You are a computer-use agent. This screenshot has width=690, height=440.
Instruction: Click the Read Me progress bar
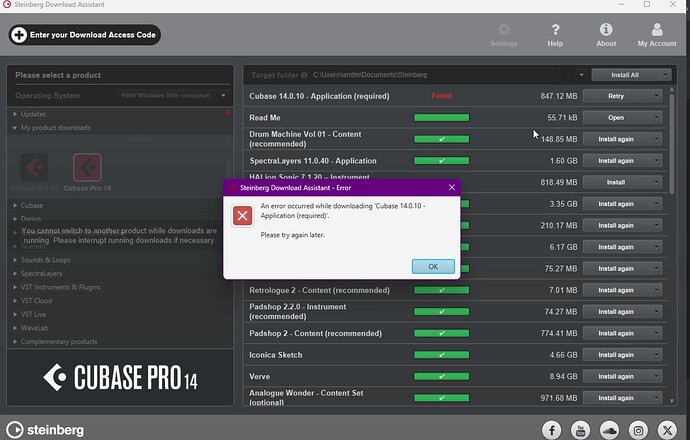coord(441,117)
